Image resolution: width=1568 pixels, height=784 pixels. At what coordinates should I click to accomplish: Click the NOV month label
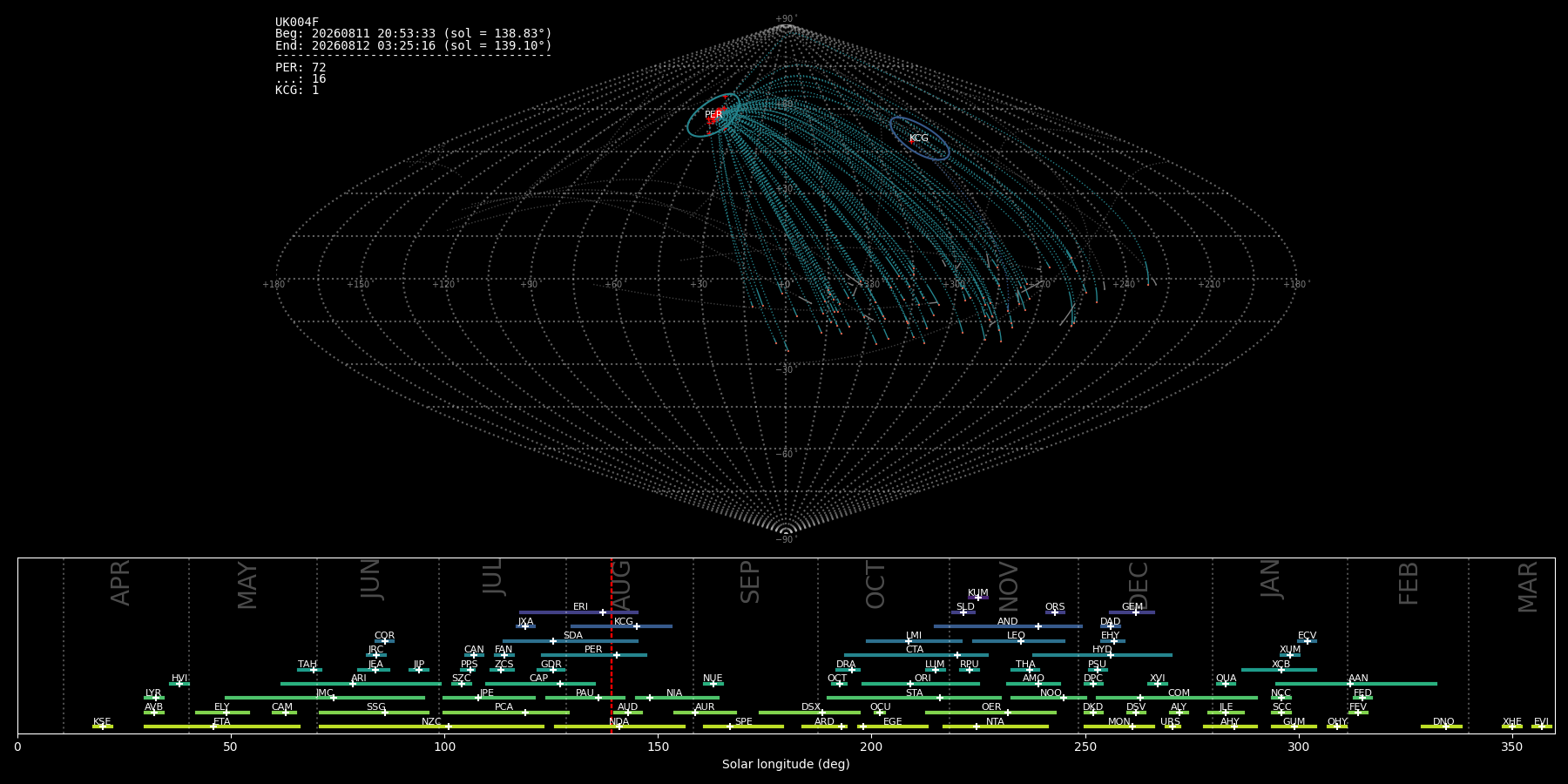pos(1008,586)
